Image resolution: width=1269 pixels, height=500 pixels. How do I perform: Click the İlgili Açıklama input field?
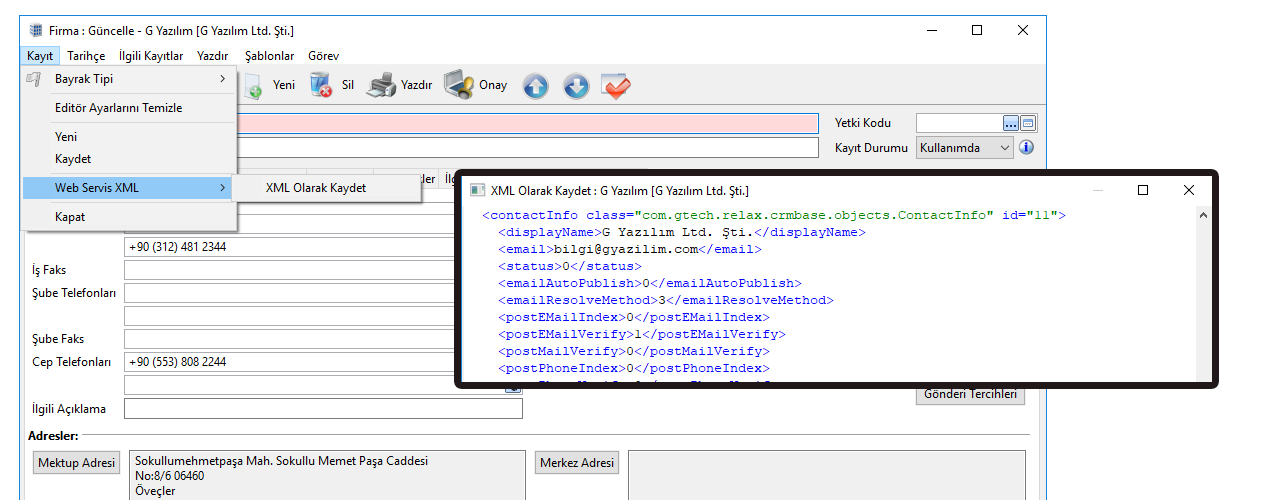[323, 409]
